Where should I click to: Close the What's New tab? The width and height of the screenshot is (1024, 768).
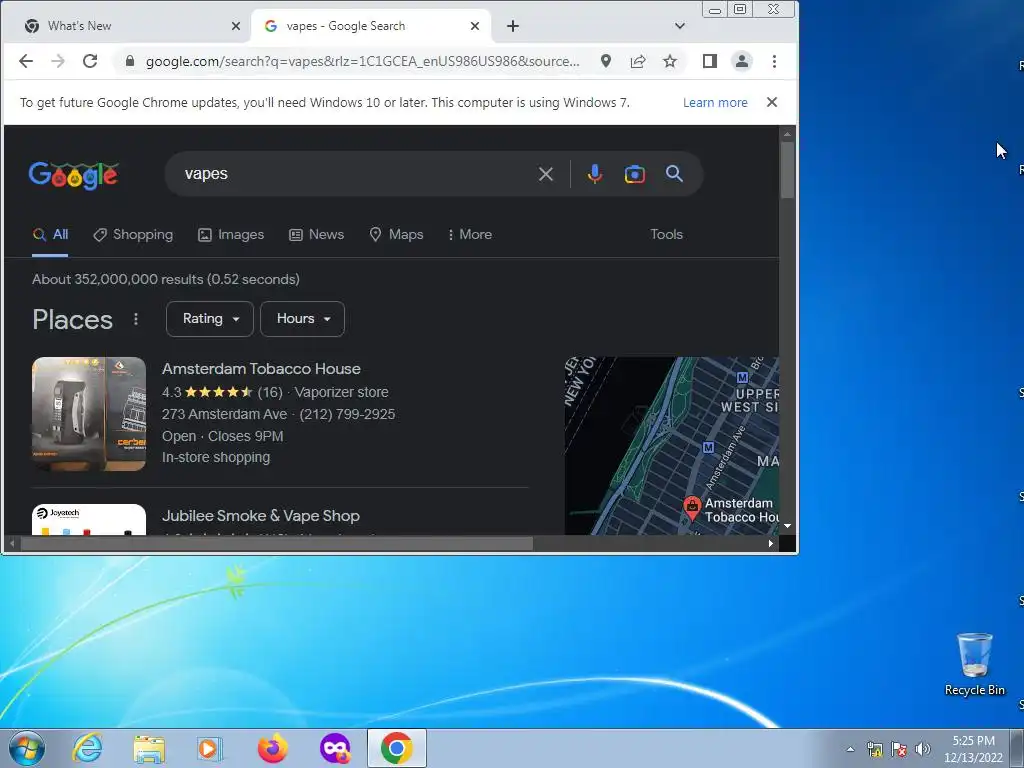[x=236, y=26]
